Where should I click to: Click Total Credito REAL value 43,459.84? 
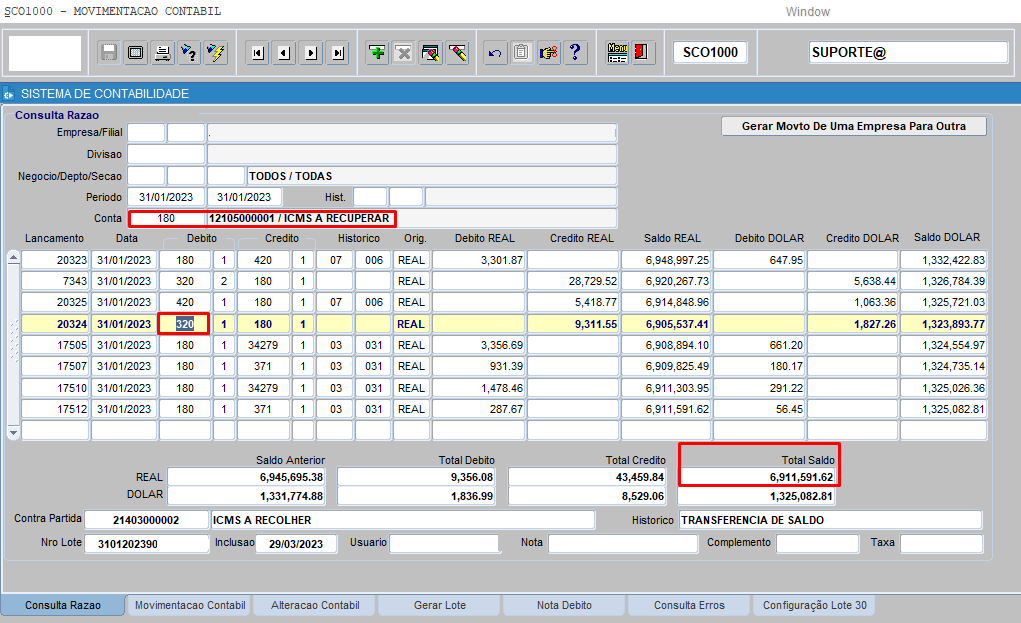coord(587,477)
